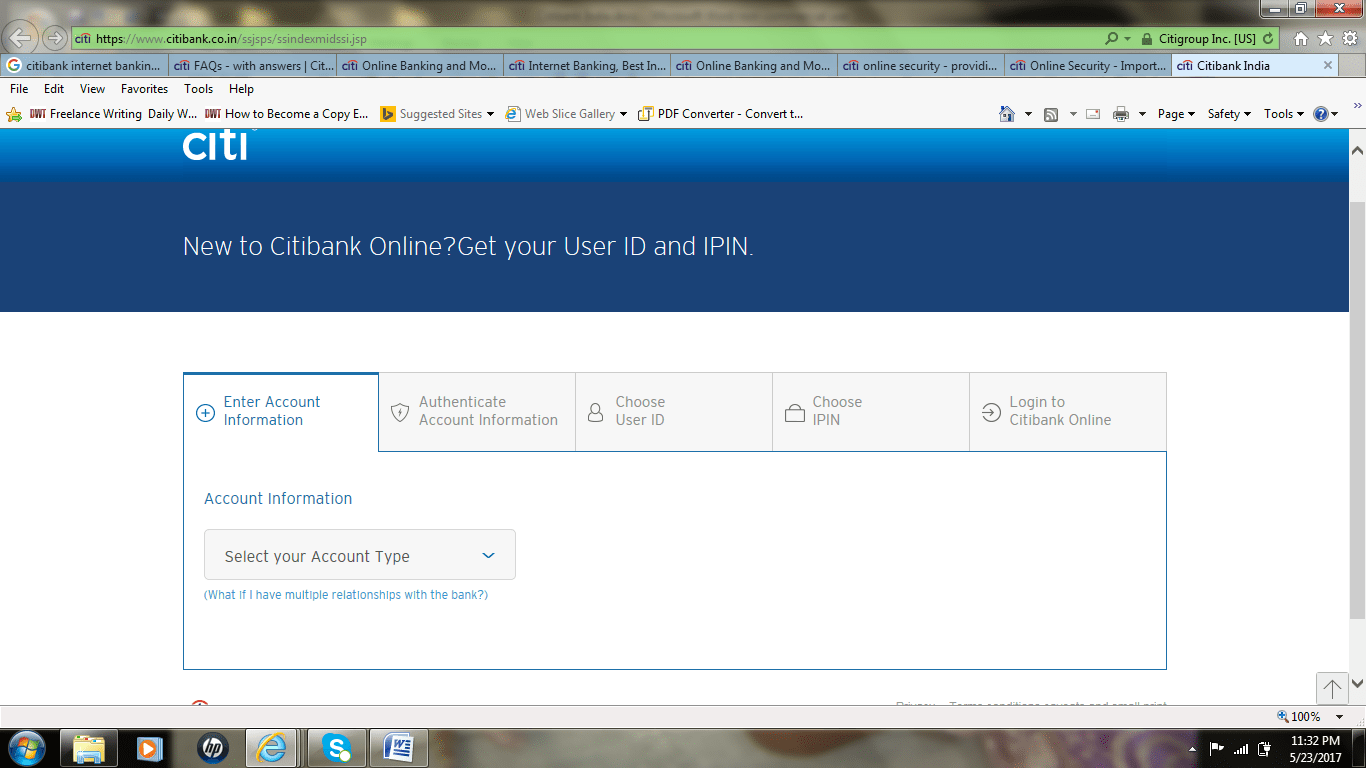Click the address bar search magnifier icon

pos(1111,39)
